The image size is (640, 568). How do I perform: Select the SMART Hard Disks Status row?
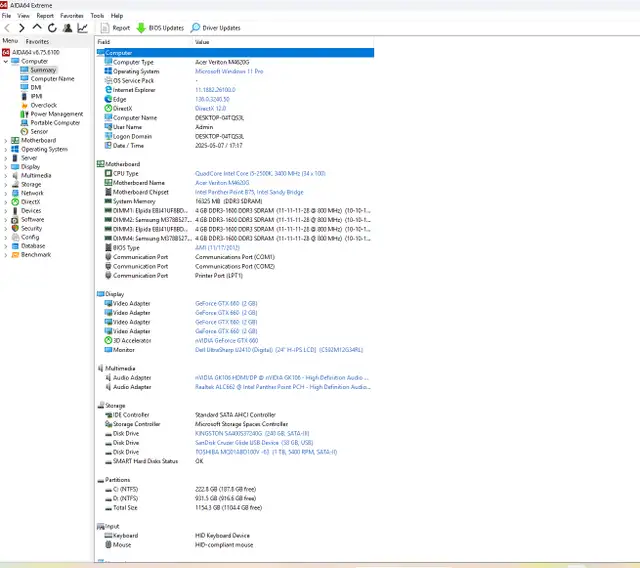coord(235,461)
